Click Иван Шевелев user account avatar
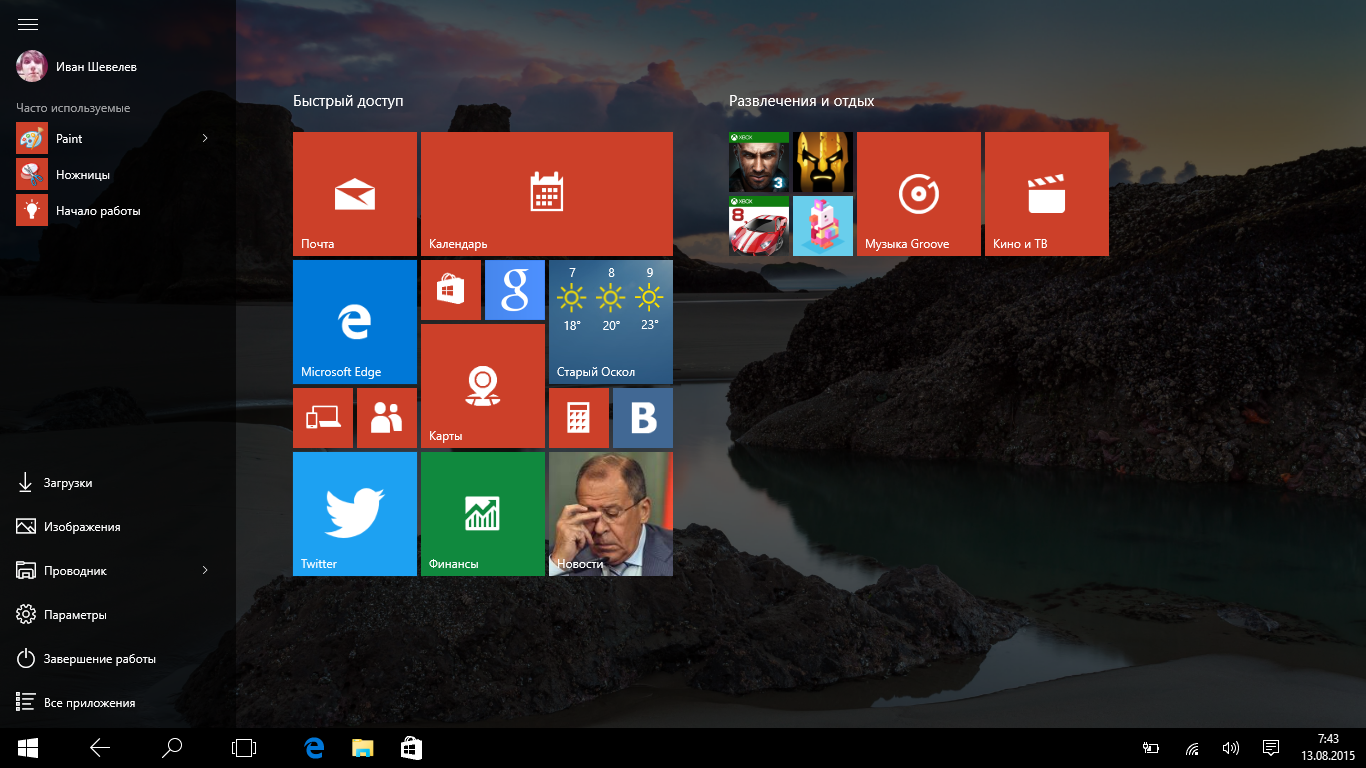The width and height of the screenshot is (1366, 768). point(32,66)
